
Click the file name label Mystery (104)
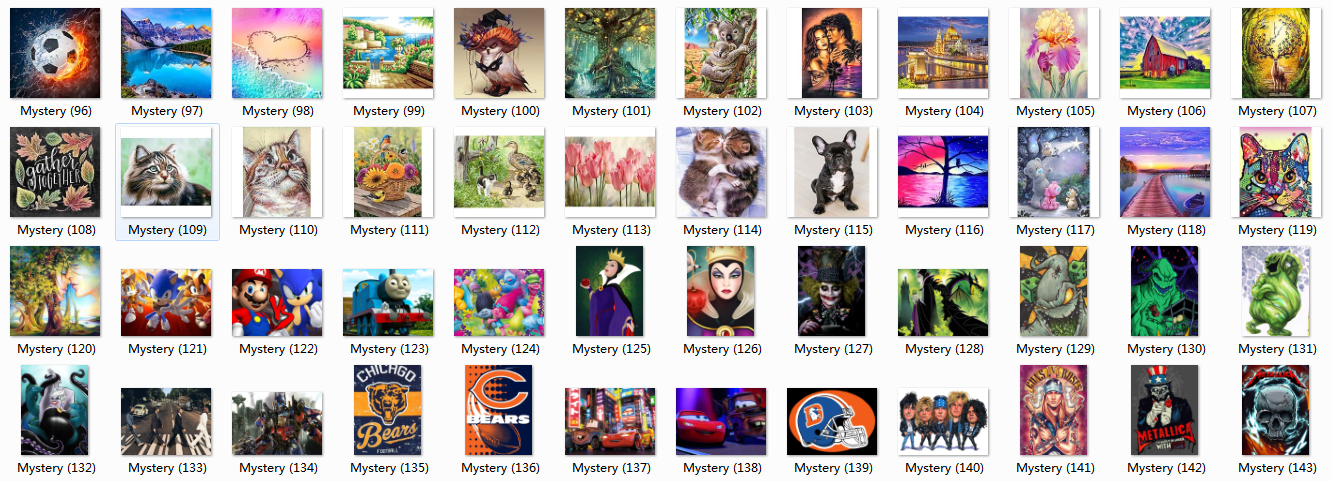click(x=943, y=111)
